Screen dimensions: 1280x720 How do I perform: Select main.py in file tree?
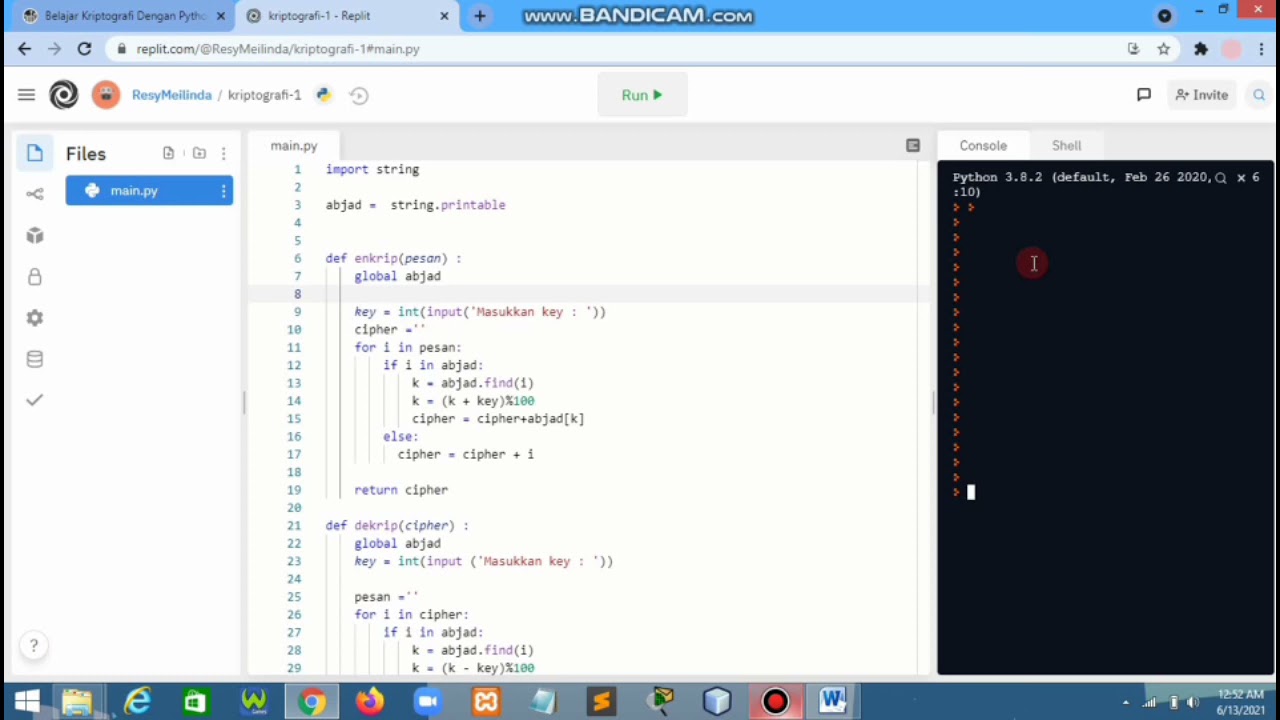[x=149, y=191]
